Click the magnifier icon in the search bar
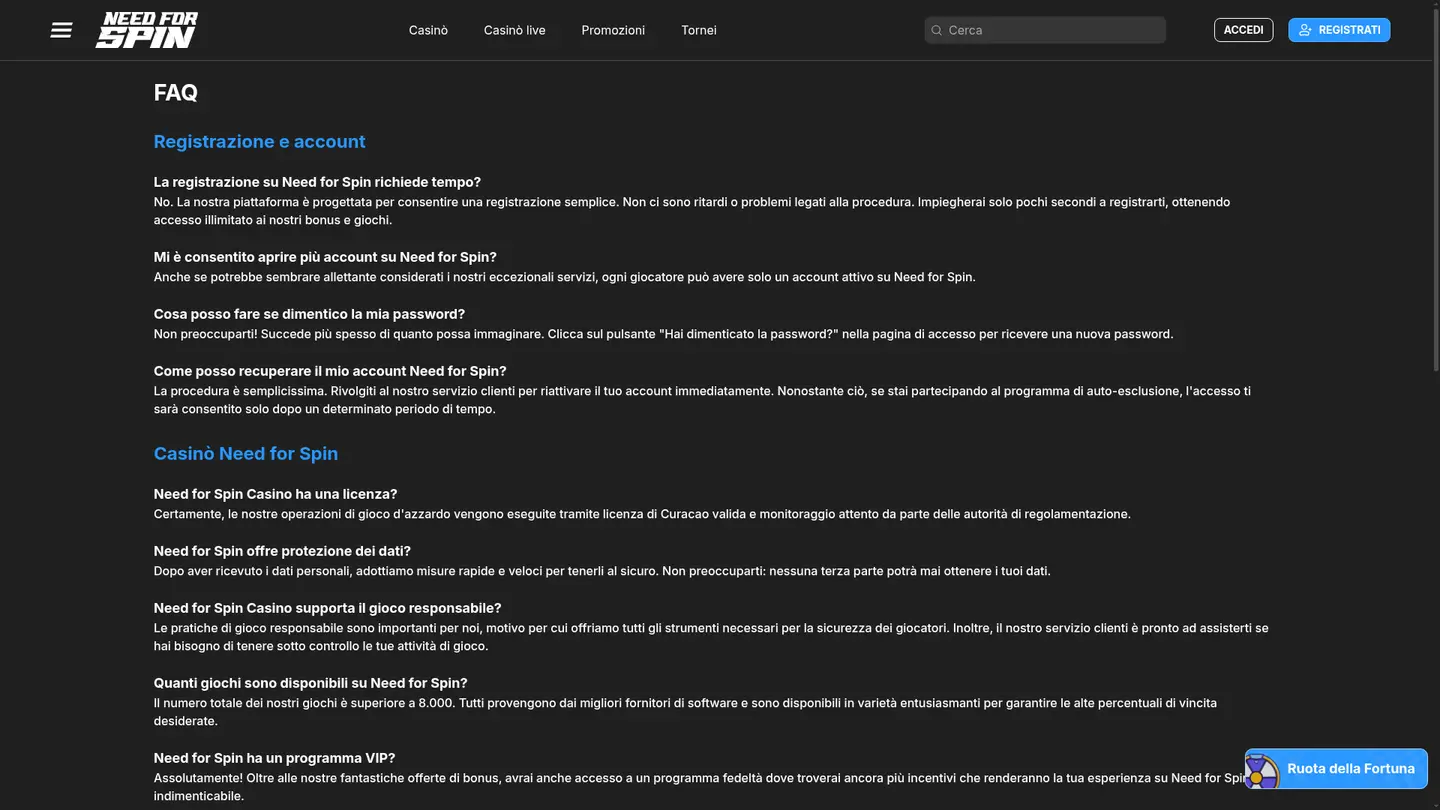 (937, 30)
